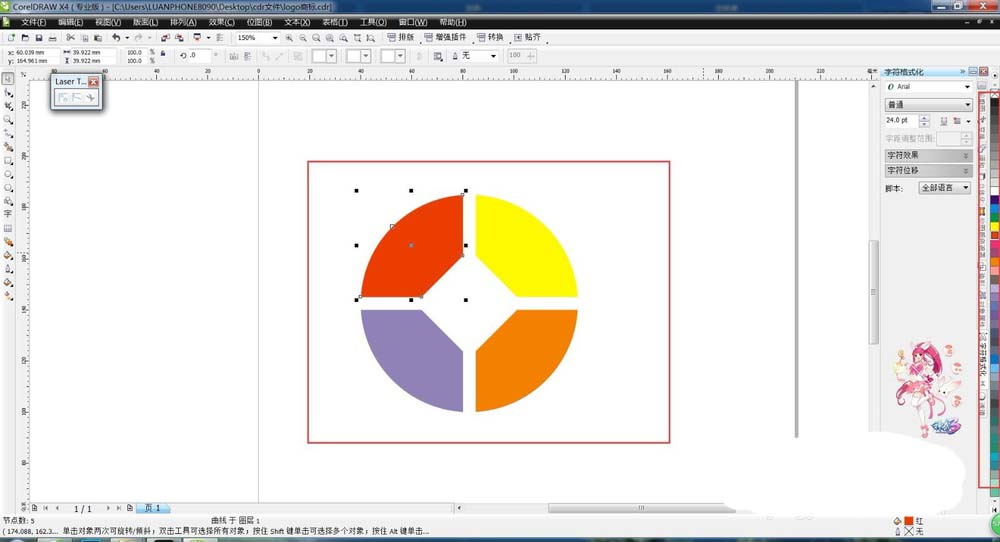Select the Text tool (字)

[8, 213]
